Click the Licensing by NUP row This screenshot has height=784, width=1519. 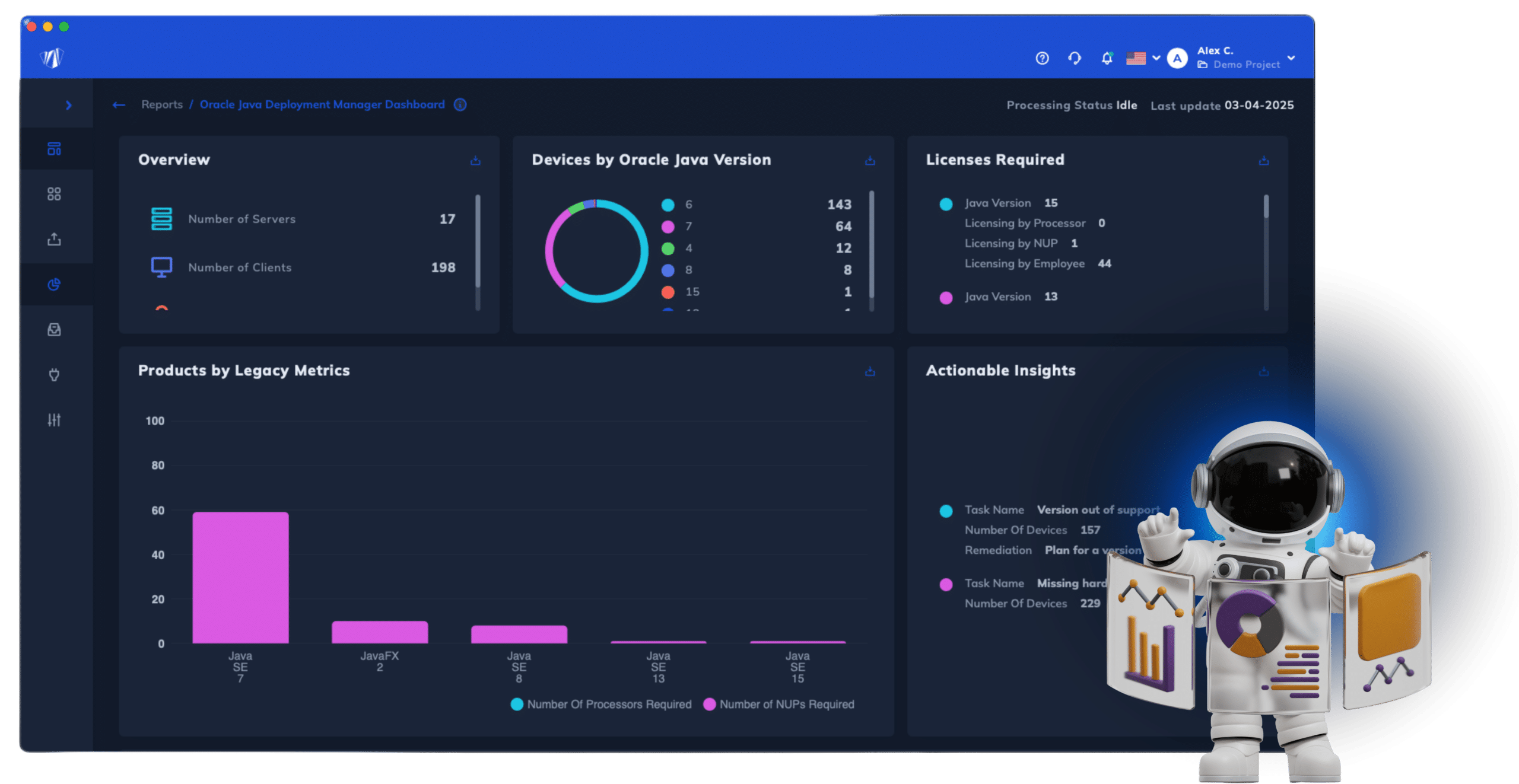pyautogui.click(x=1021, y=243)
